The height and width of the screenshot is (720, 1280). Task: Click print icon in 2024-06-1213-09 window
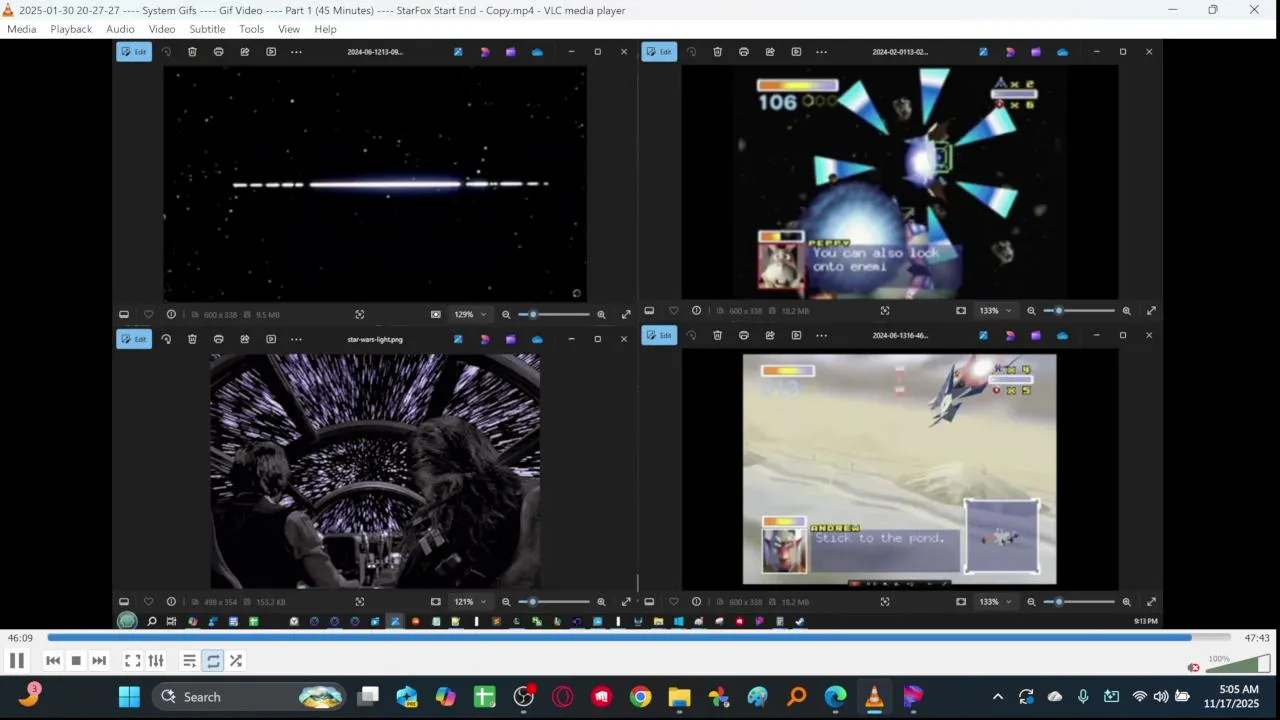(218, 52)
